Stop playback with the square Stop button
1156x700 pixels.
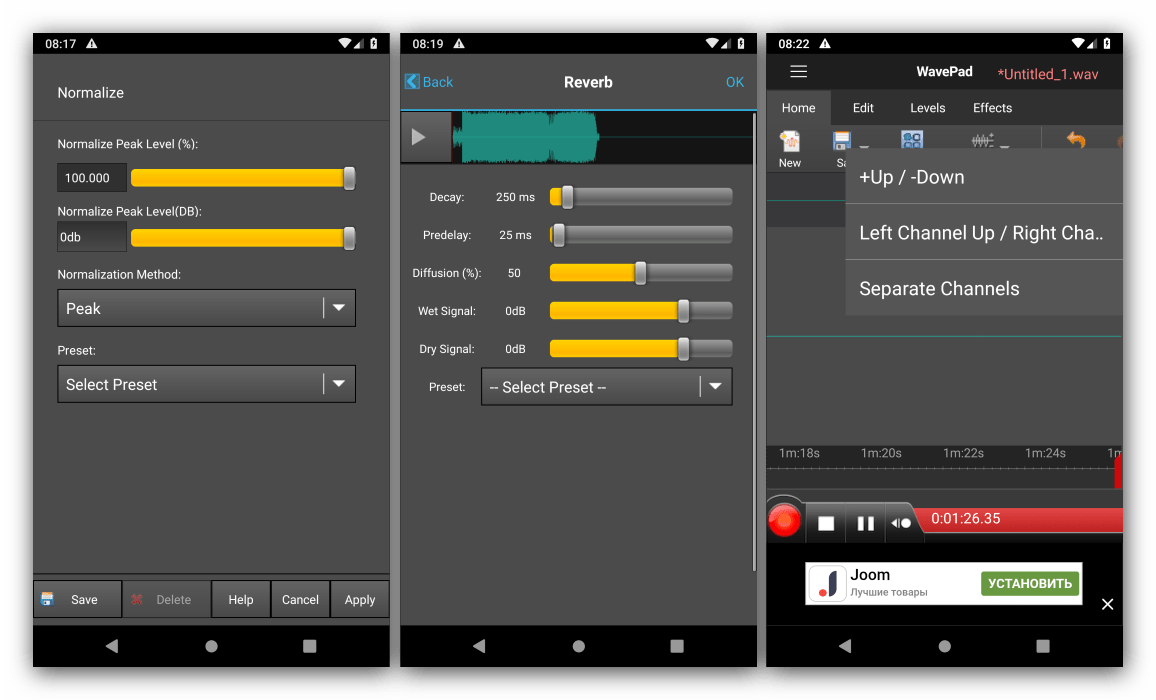(826, 522)
